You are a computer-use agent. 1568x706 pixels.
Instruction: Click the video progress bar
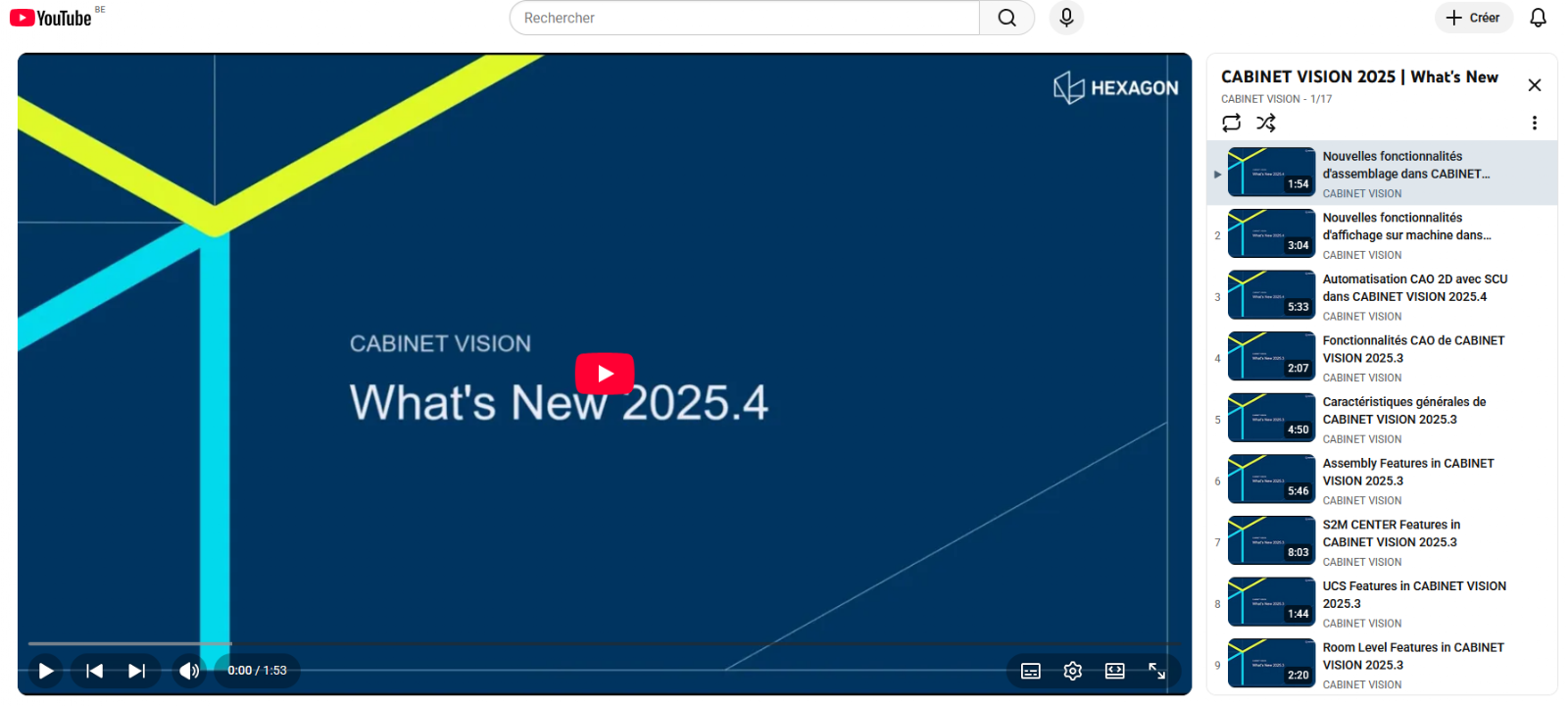605,644
